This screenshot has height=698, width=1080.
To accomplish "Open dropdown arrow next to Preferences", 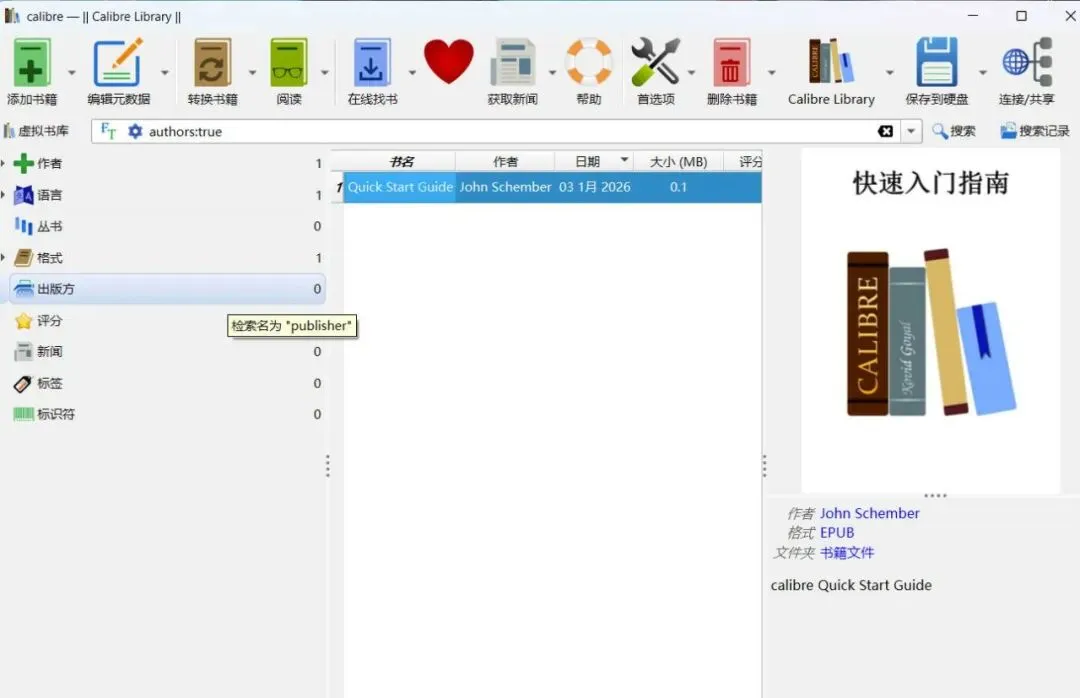I will (x=691, y=72).
